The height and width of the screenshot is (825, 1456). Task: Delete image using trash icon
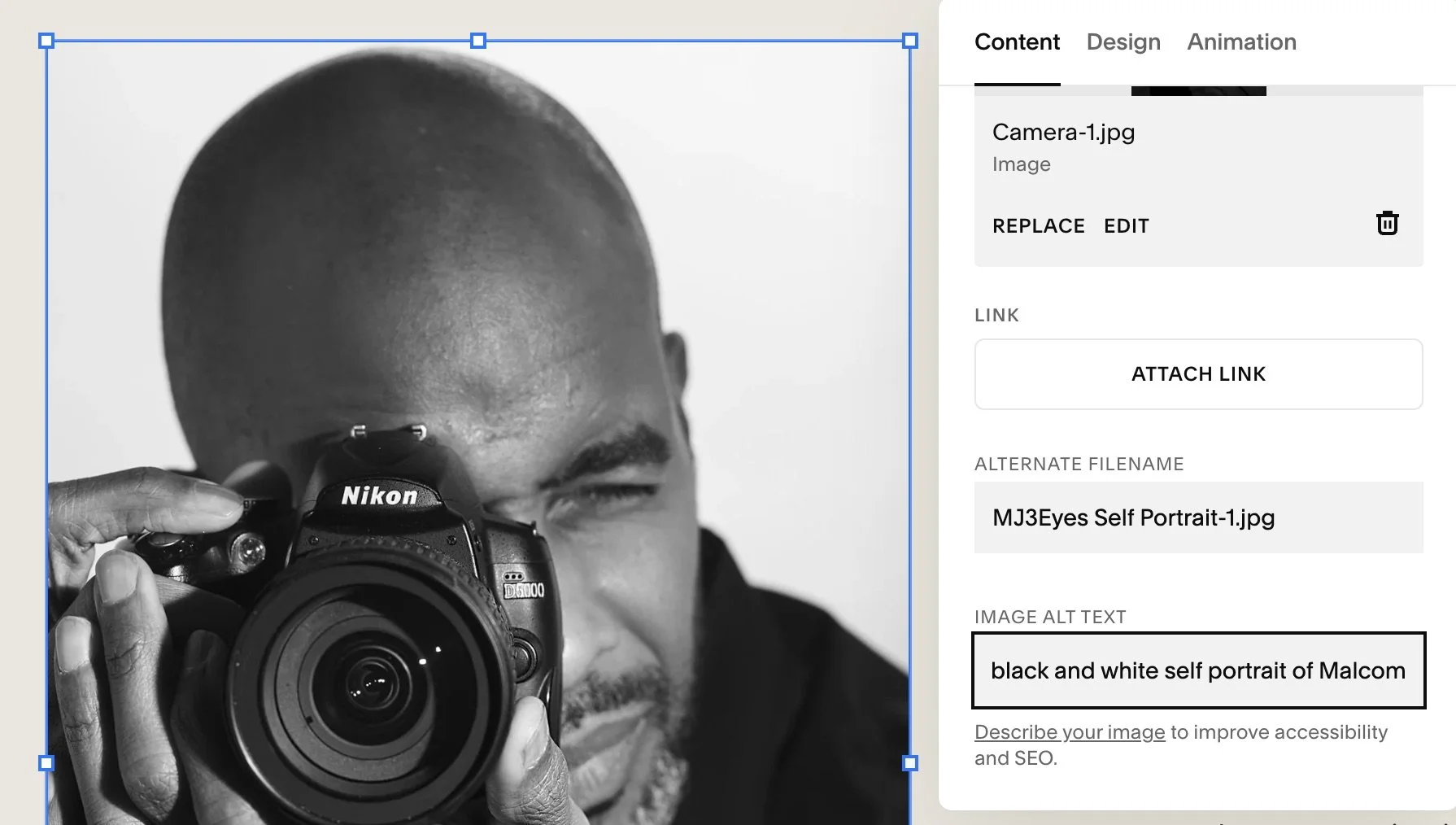[1387, 223]
